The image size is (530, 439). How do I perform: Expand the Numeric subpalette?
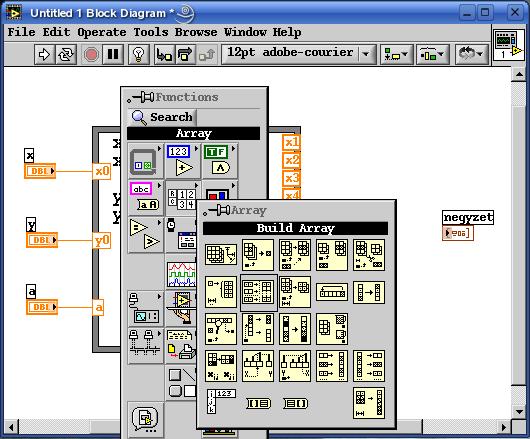tap(183, 161)
